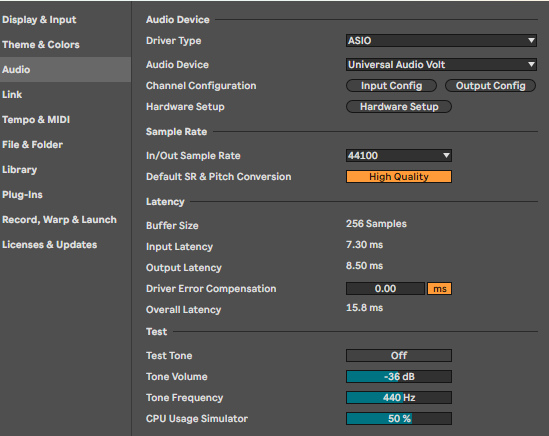Toggle the High Quality conversion button

point(399,177)
